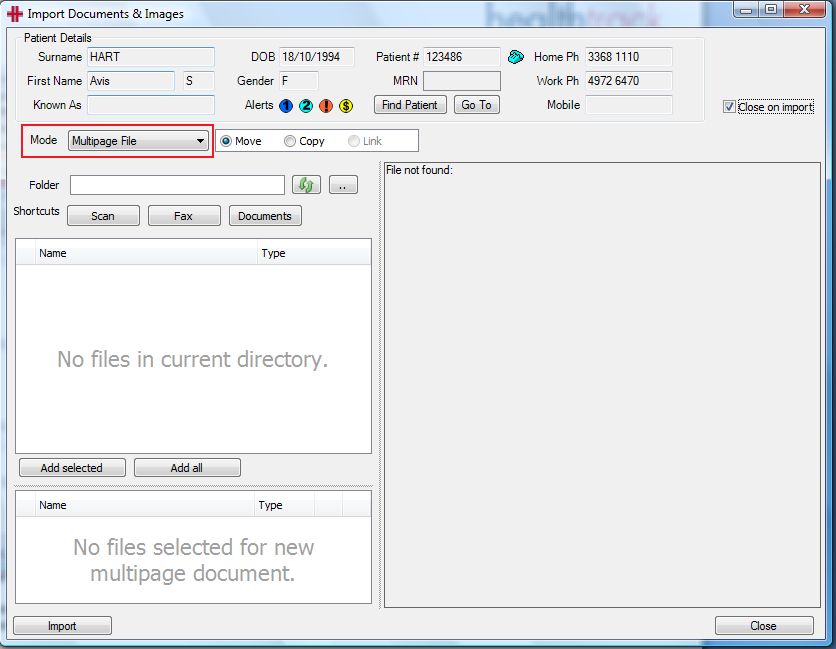Click the cyan alert icon numbered 2

click(x=306, y=106)
